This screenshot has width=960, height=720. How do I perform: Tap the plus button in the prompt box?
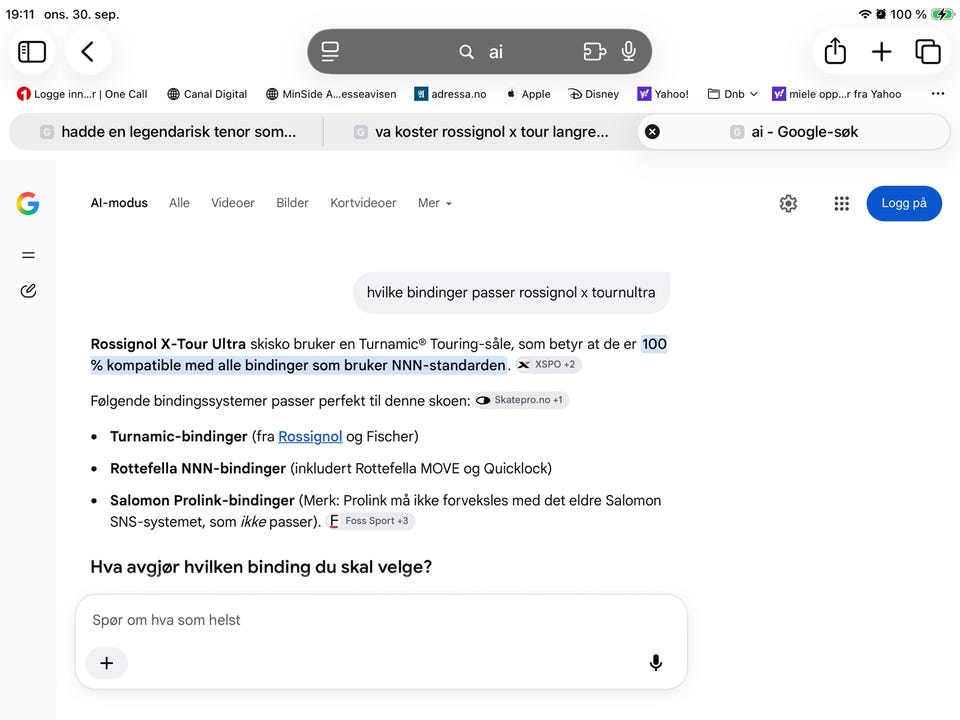point(107,663)
